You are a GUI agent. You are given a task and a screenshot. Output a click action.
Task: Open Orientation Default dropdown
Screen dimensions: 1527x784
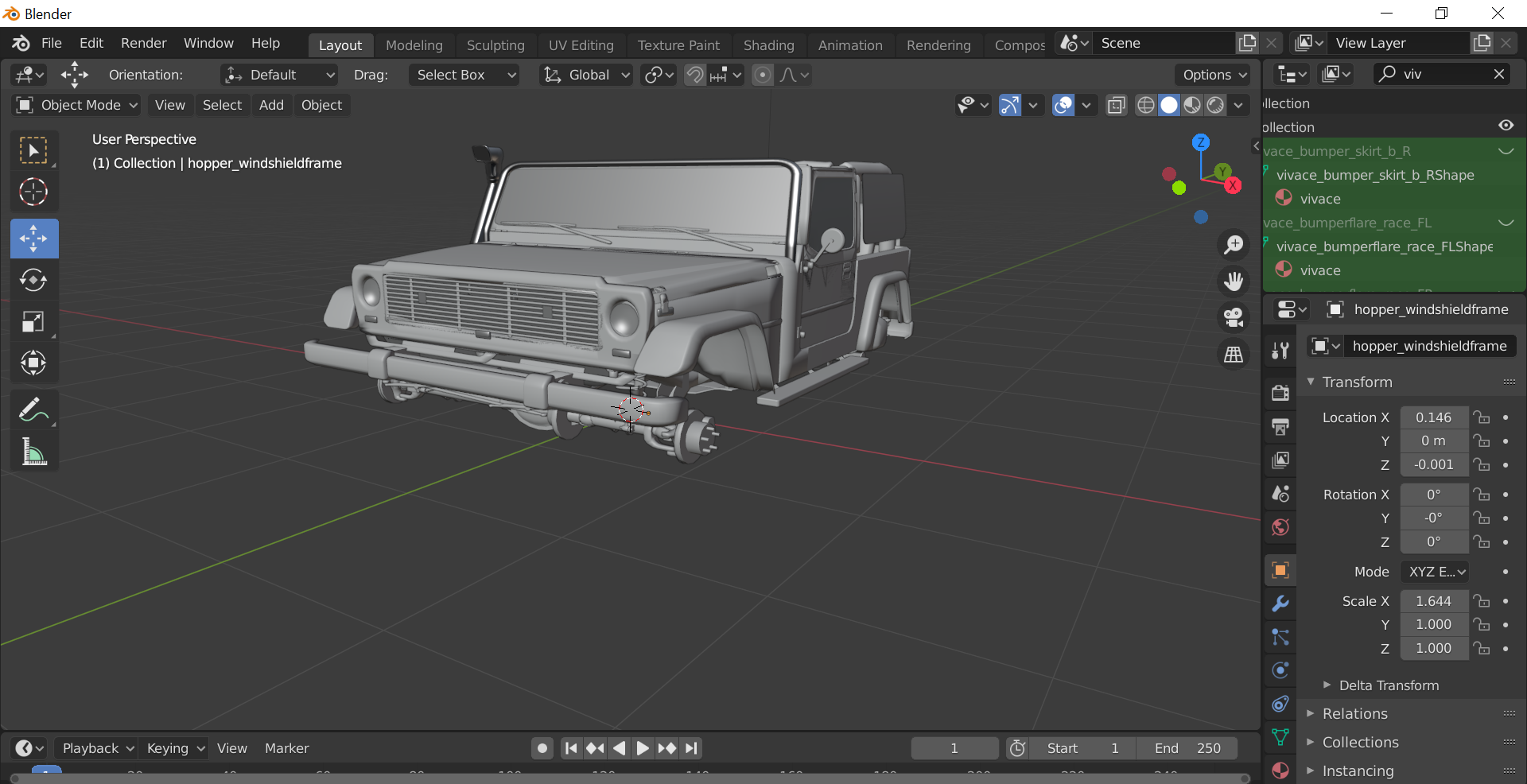tap(279, 75)
